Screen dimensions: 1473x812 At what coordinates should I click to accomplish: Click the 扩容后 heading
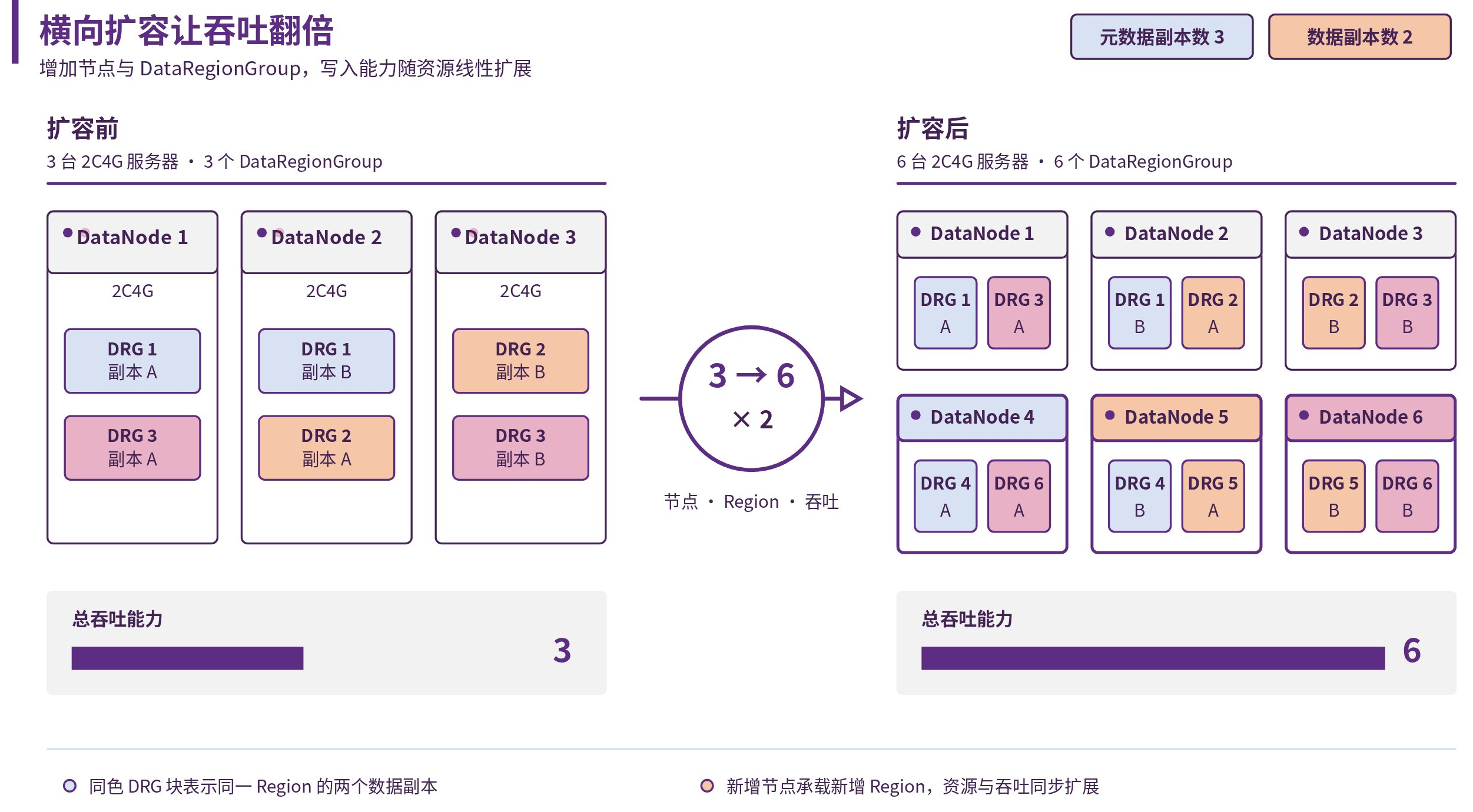933,128
